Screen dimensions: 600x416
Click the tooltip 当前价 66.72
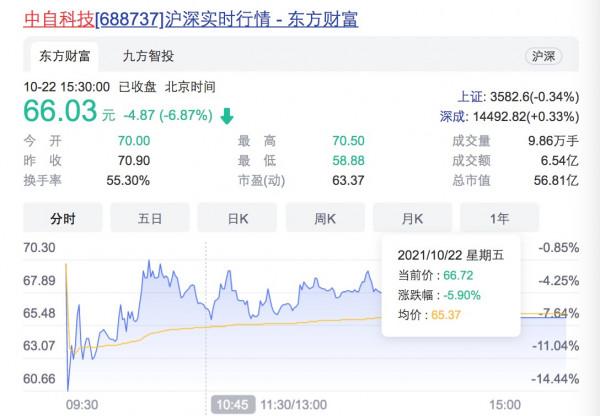[435, 275]
